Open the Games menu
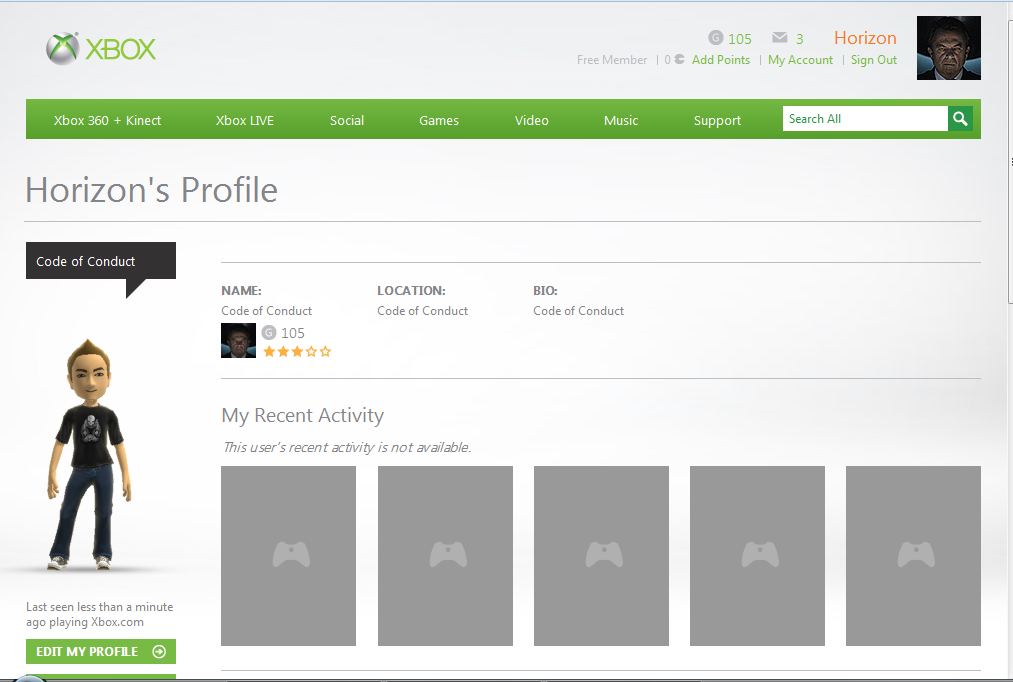This screenshot has height=682, width=1013. (439, 120)
